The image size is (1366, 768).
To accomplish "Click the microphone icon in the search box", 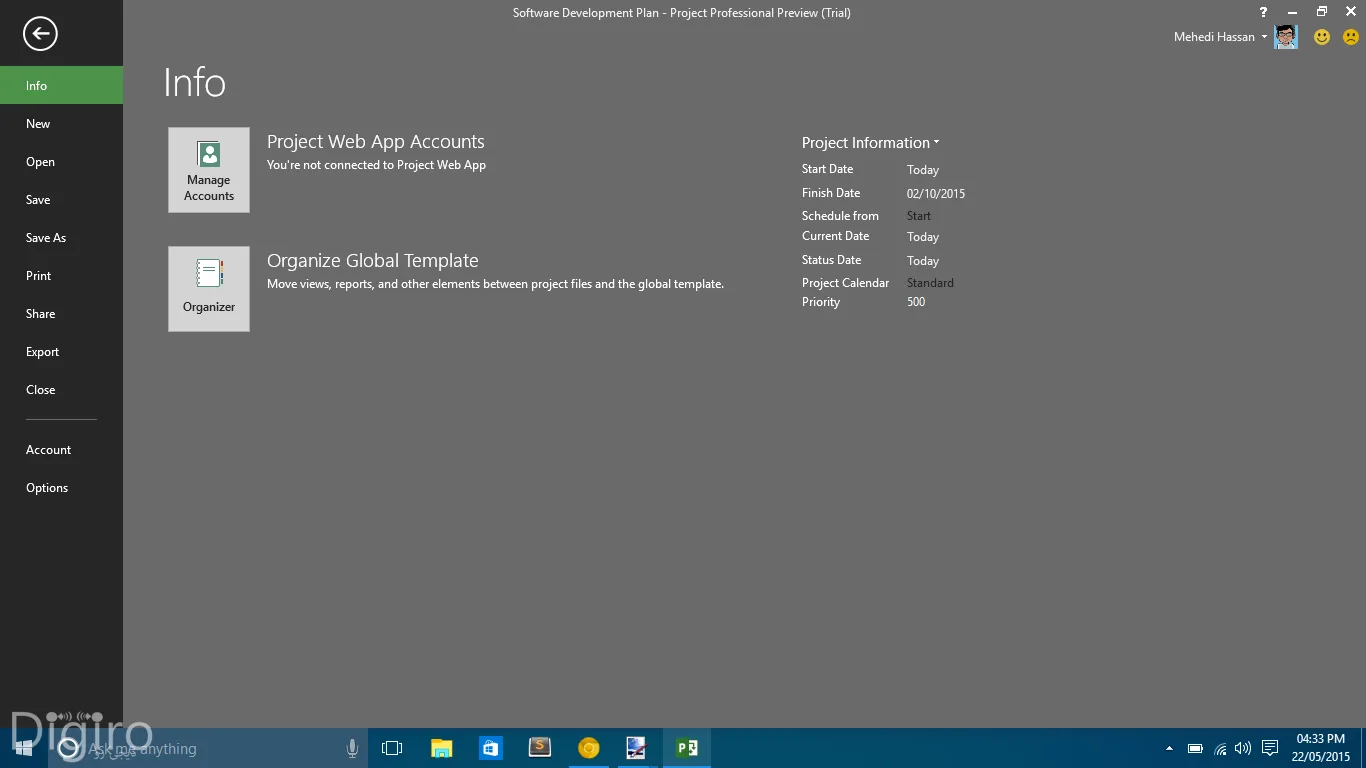I will pyautogui.click(x=352, y=748).
